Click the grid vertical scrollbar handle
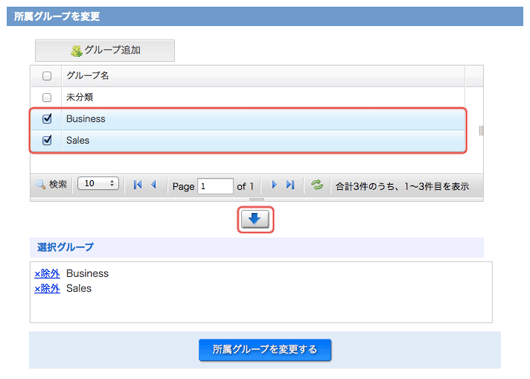Screen dimensions: 530x379 click(481, 131)
